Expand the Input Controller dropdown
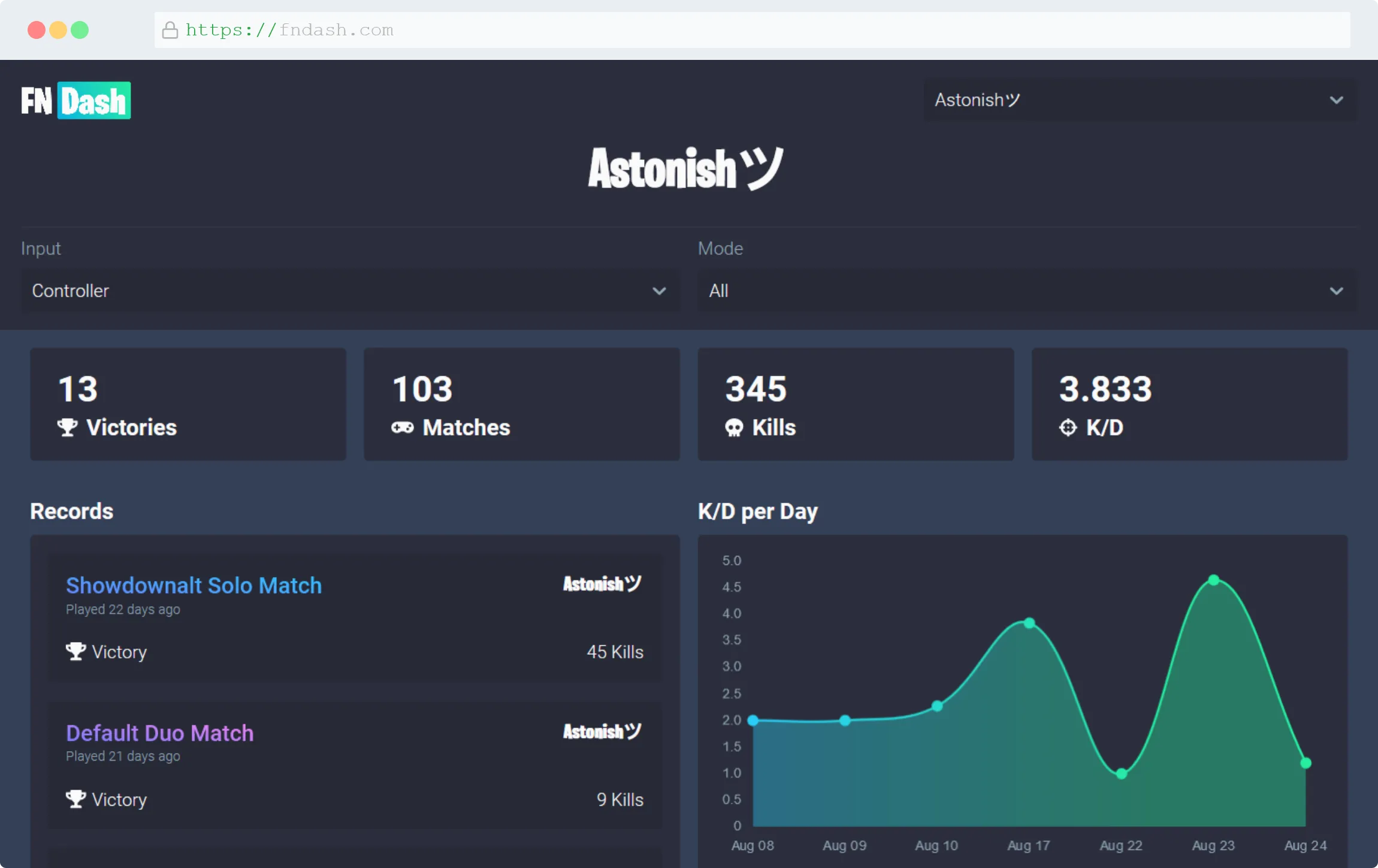 tap(350, 291)
